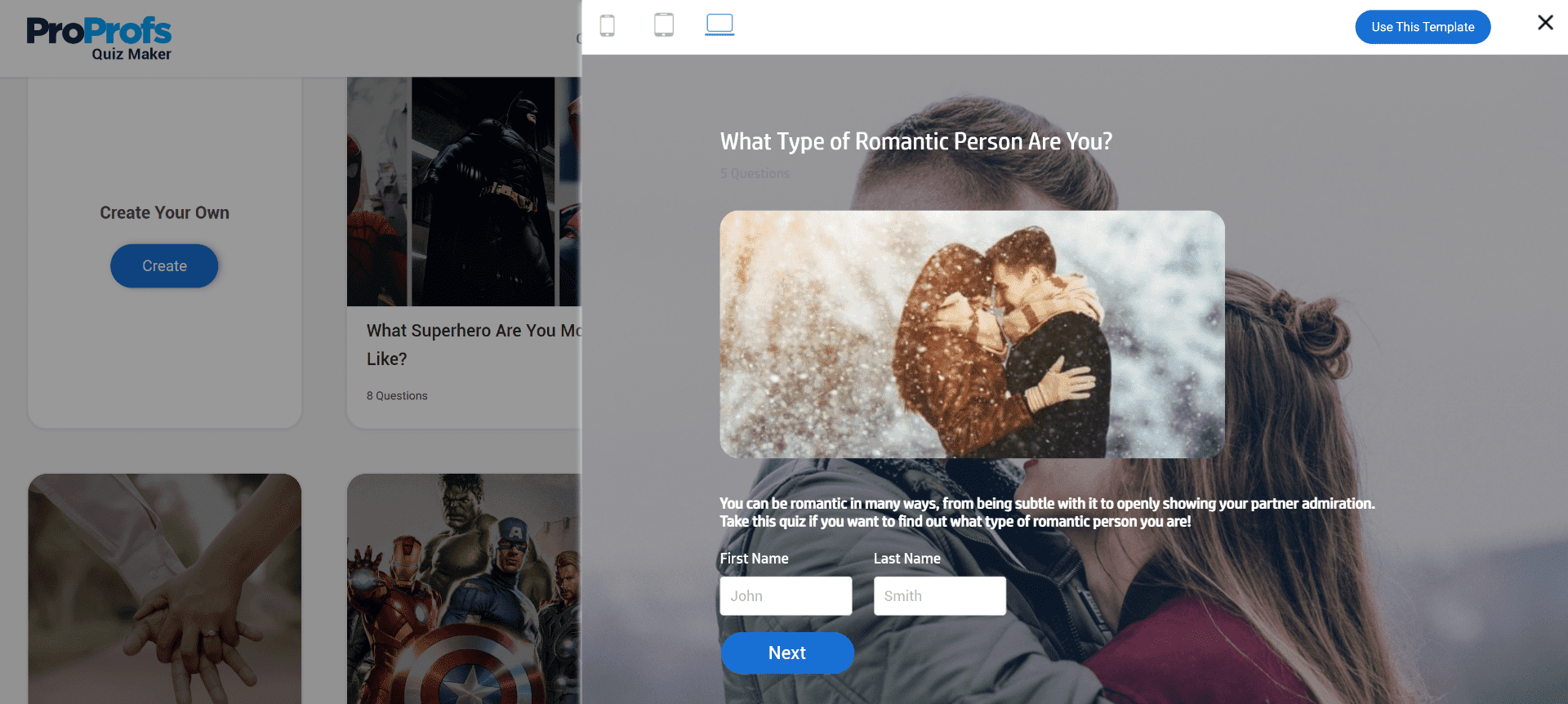1568x704 pixels.
Task: Switch to mobile phone preview
Action: pos(607,25)
